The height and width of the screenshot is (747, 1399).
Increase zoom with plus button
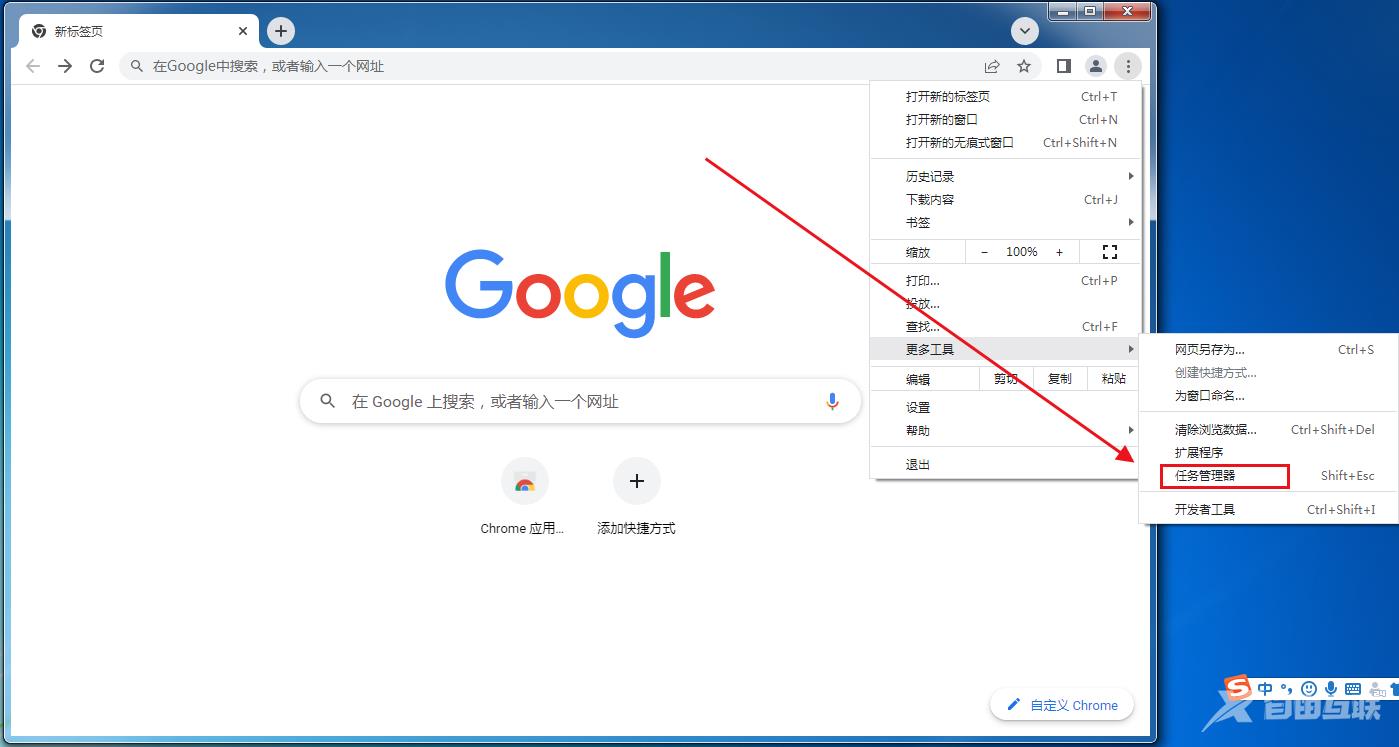[x=1060, y=252]
